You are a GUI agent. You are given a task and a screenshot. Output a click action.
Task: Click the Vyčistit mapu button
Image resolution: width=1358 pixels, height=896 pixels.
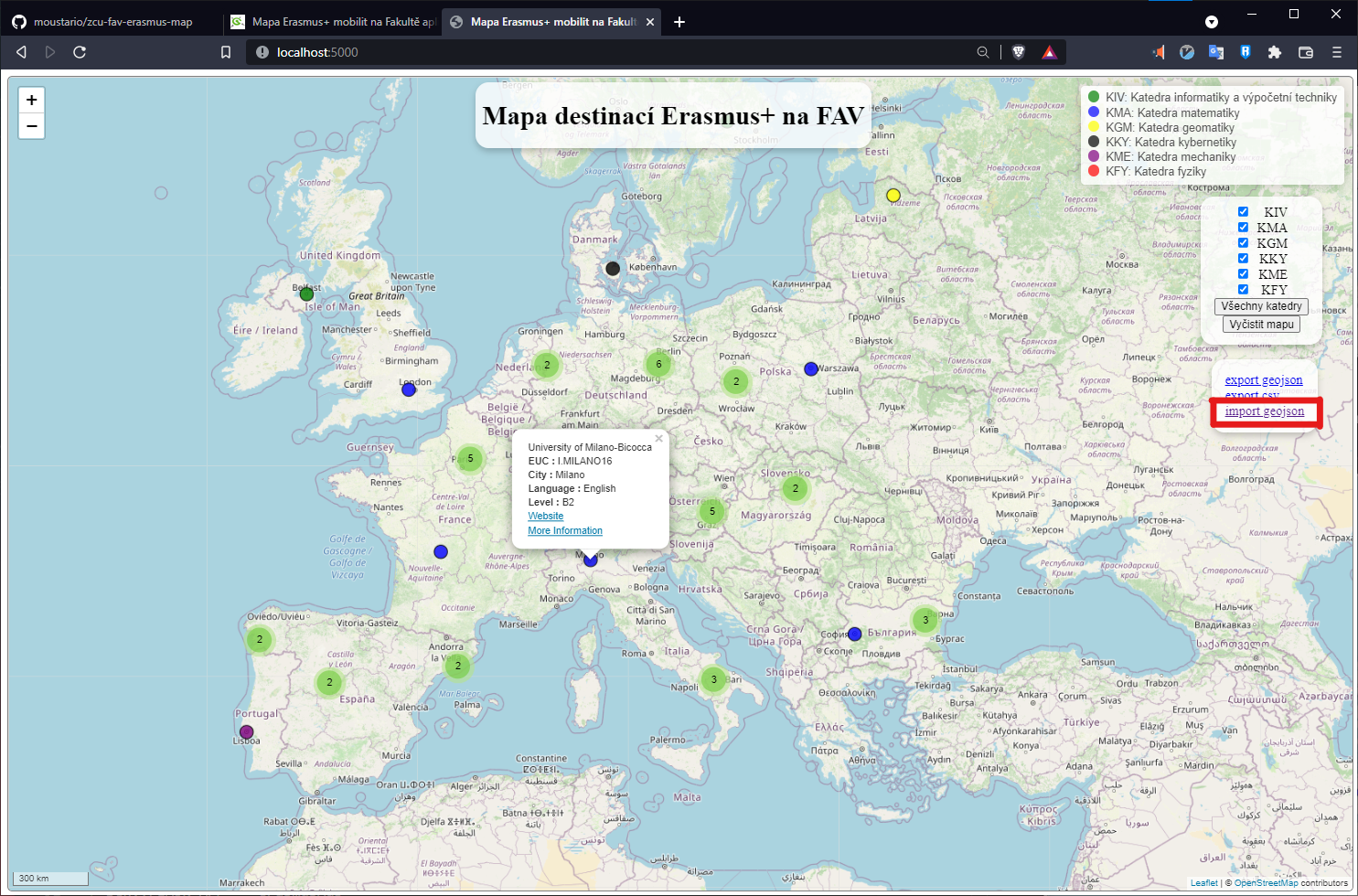[x=1261, y=325]
